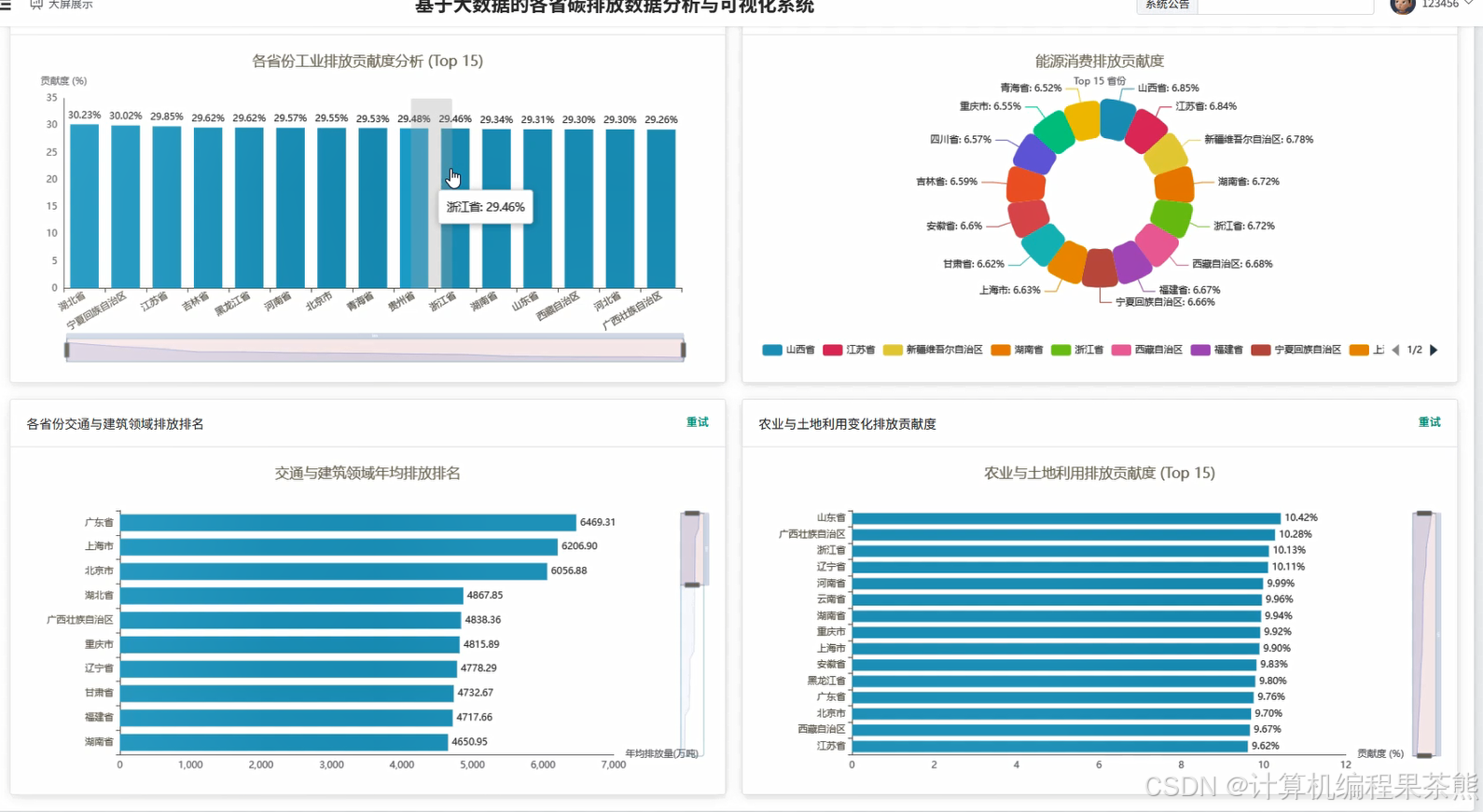This screenshot has height=812, width=1483.
Task: Open the hamburger menu at top left
Action: (x=6, y=5)
